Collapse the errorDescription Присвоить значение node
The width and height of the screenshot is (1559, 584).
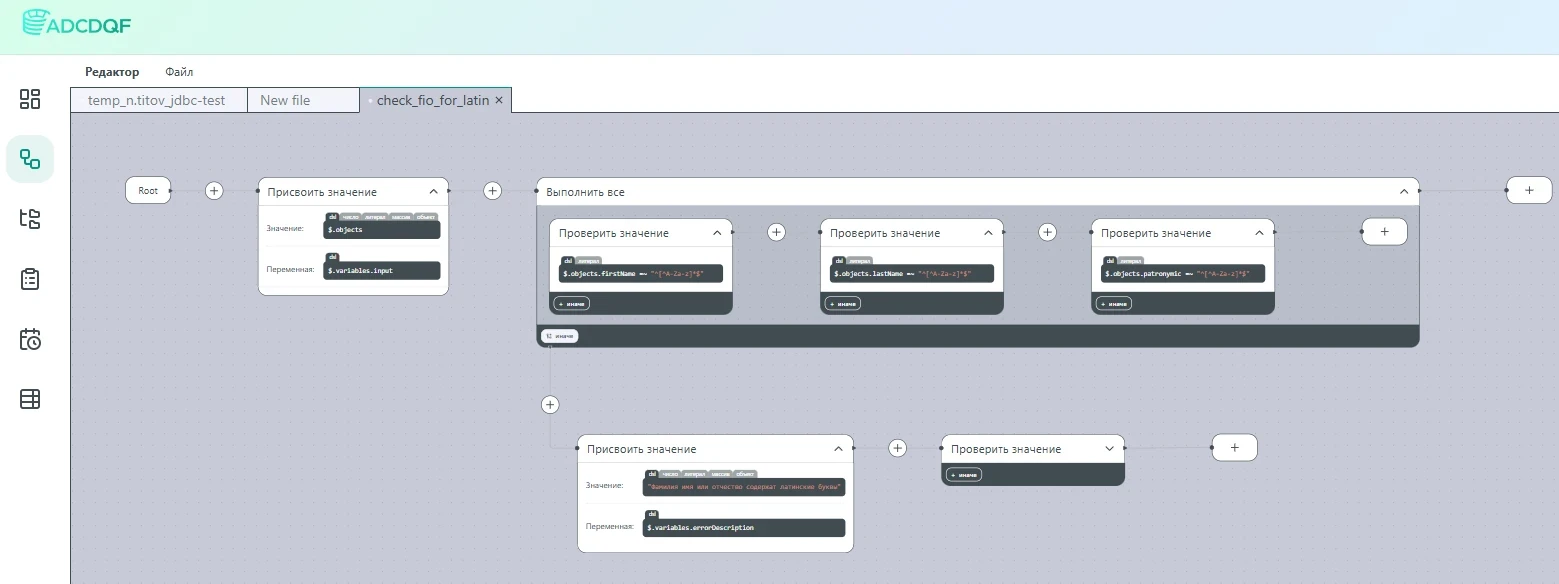(838, 449)
